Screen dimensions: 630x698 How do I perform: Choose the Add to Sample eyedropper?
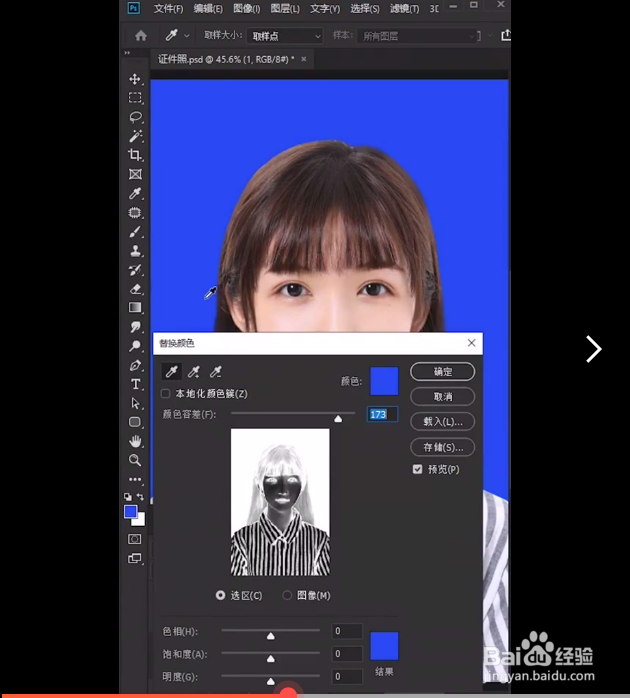point(194,371)
